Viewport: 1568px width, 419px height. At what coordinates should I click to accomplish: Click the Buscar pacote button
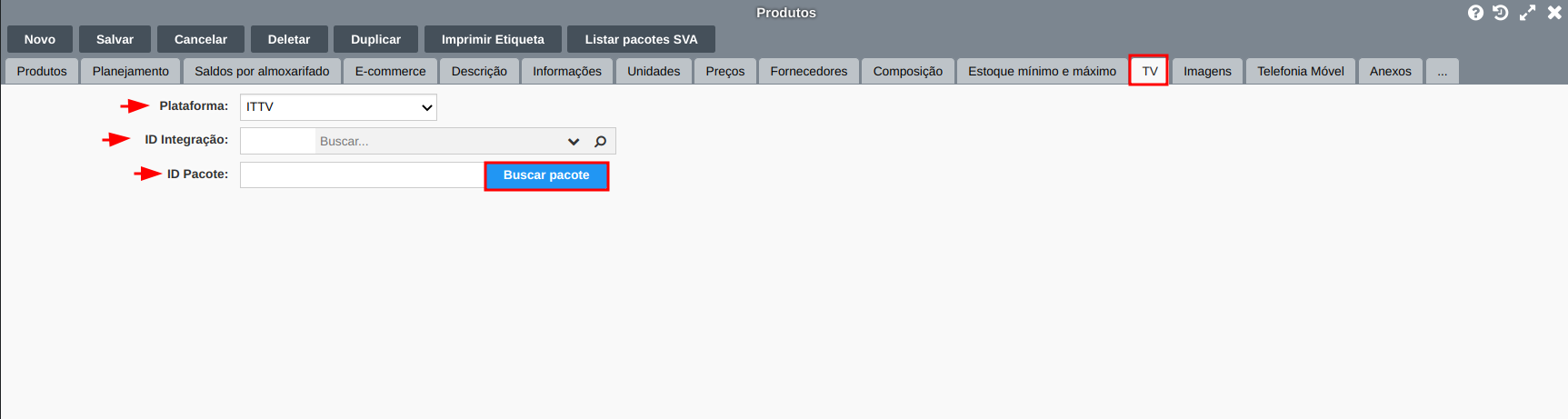point(546,175)
